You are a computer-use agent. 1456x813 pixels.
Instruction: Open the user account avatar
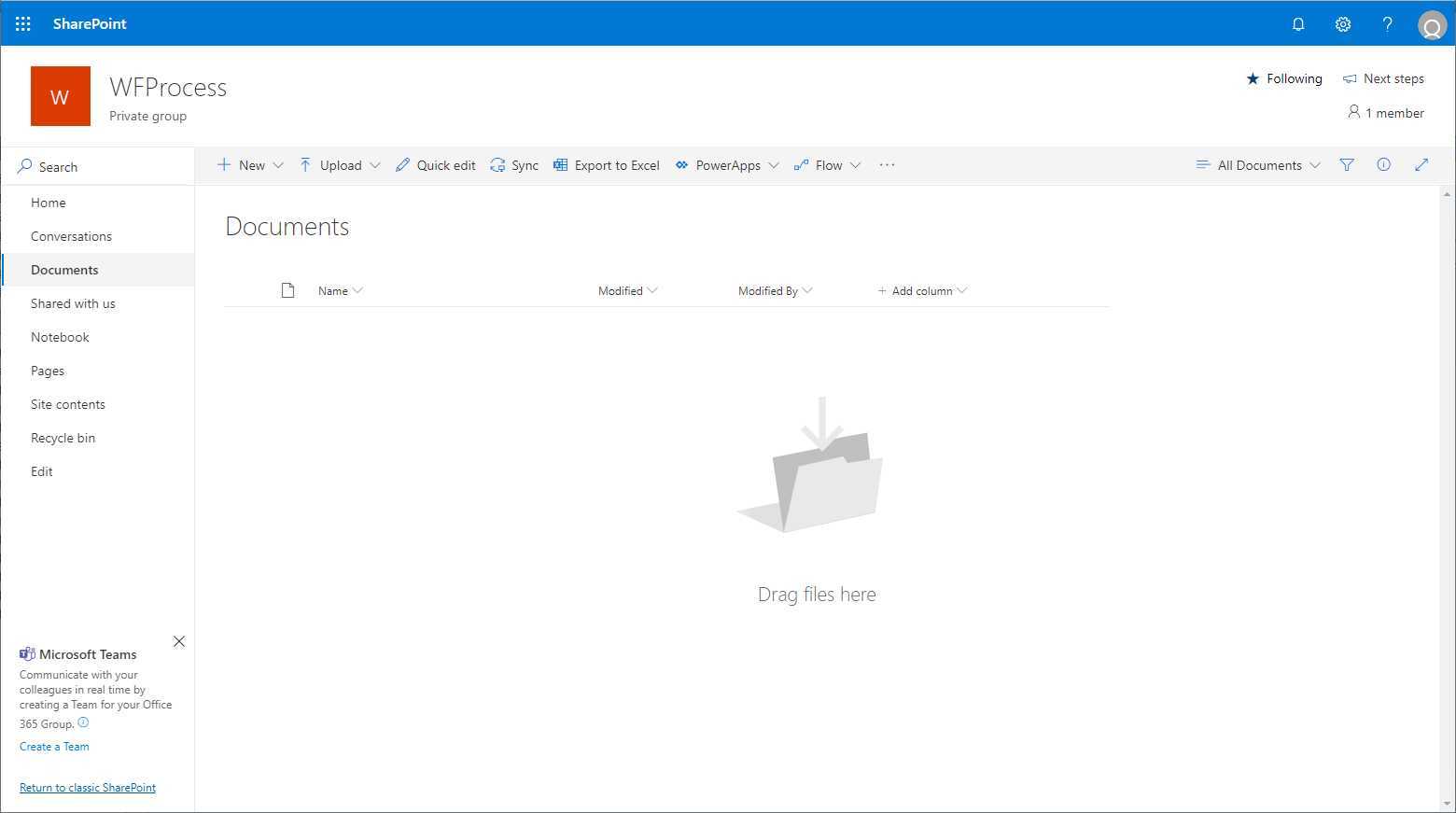point(1432,25)
